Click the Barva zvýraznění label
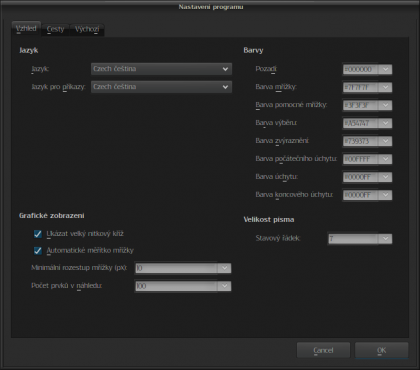Image resolution: width=420 pixels, height=370 pixels. [282, 141]
